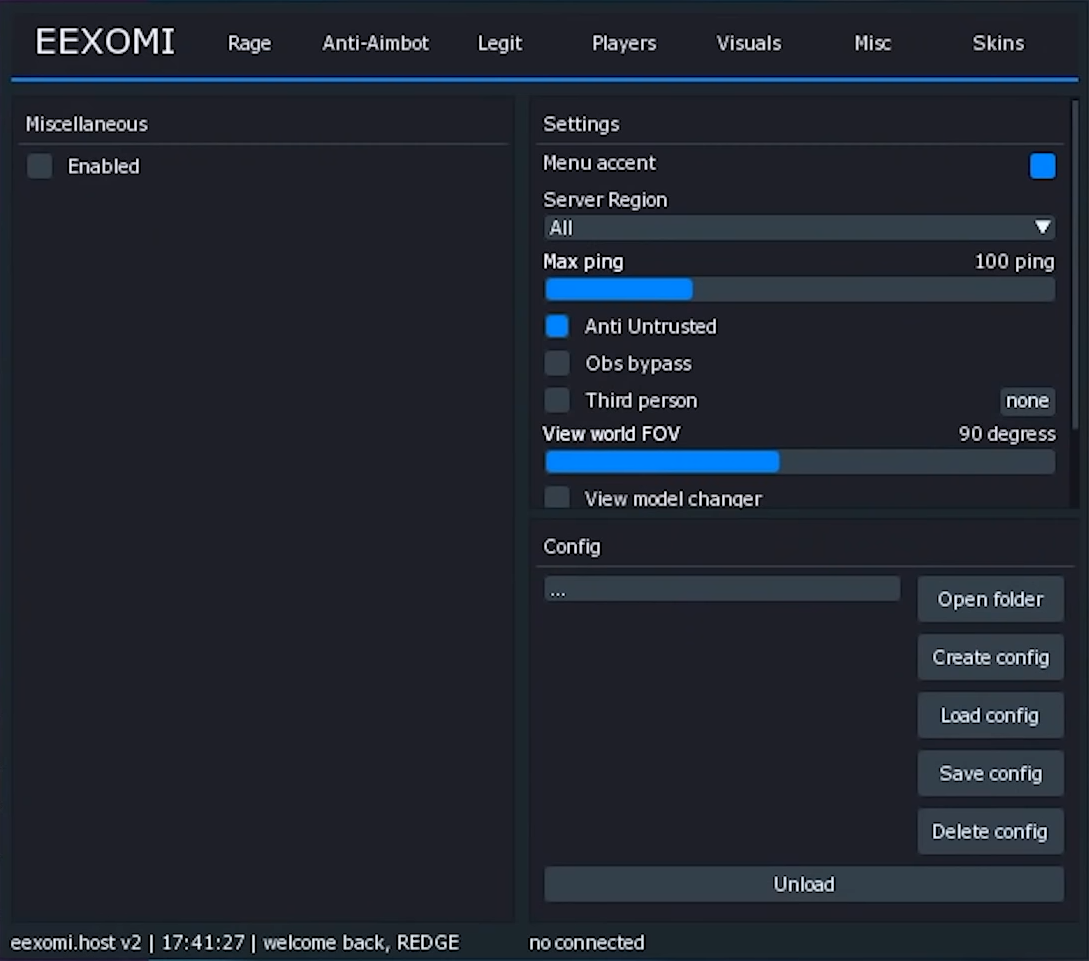Adjust the Max ping slider
Viewport: 1089px width, 961px height.
tap(799, 289)
